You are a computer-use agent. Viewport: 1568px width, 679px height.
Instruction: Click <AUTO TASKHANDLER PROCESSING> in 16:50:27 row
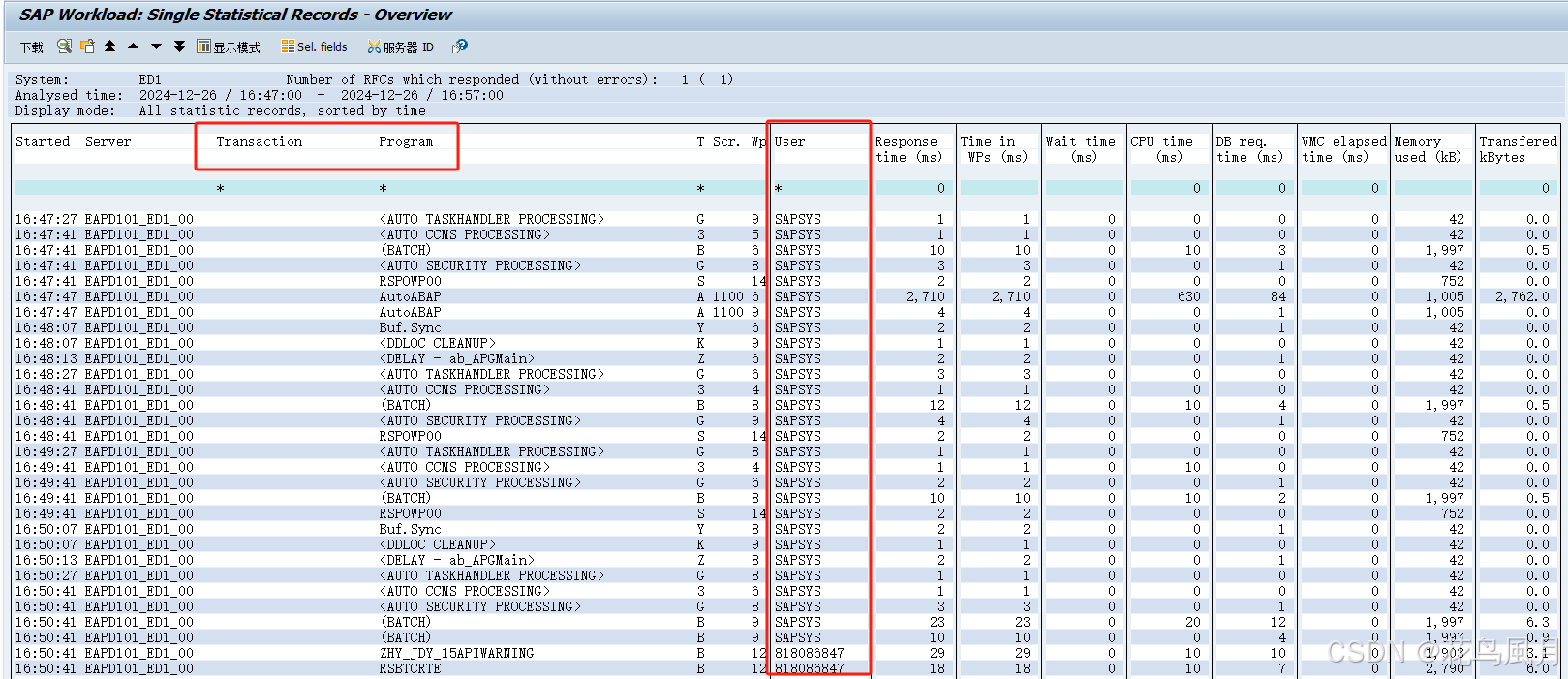tap(491, 575)
